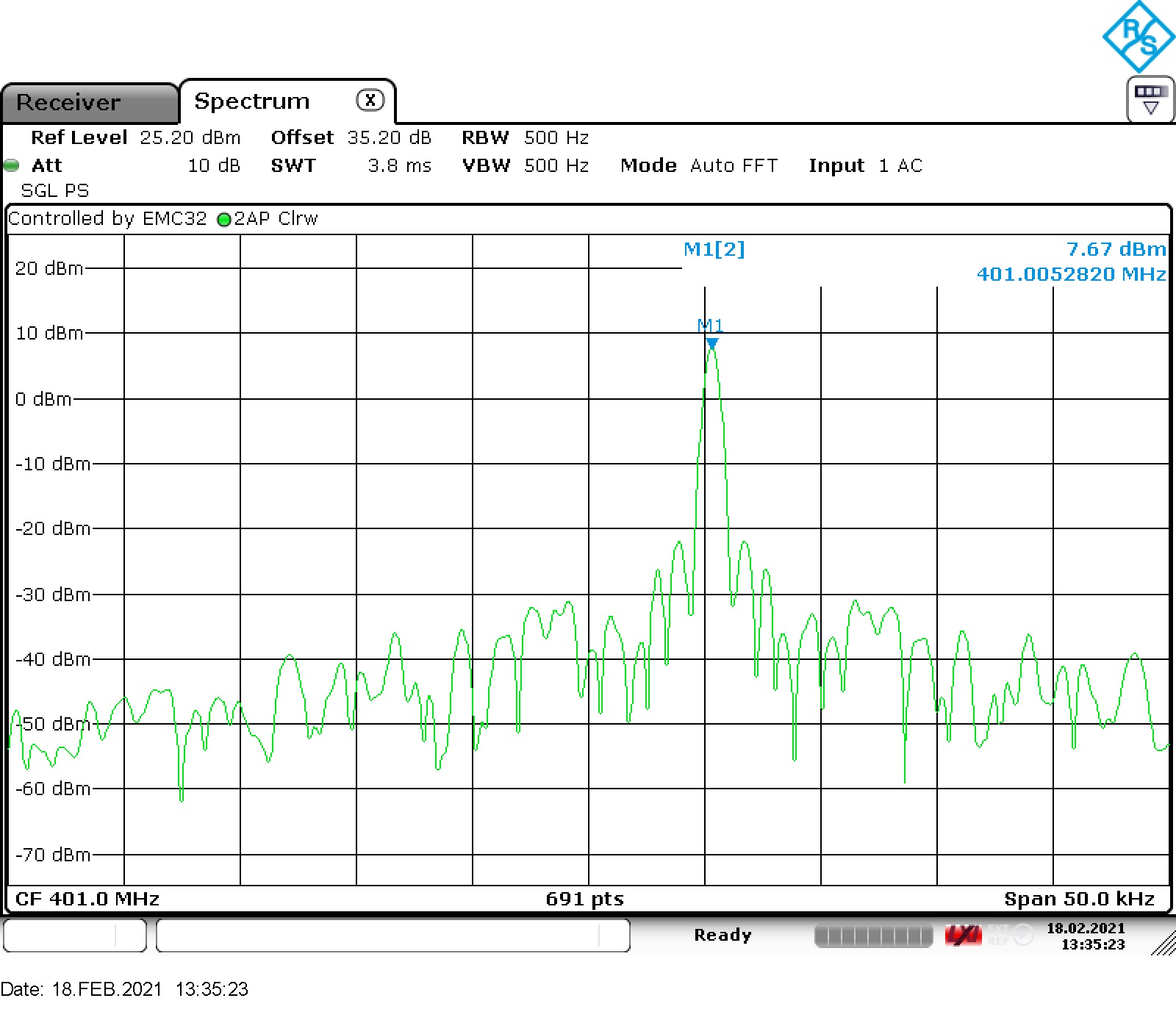Close the Spectrum tab with the X icon
This screenshot has width=1176, height=1023.
tap(370, 100)
